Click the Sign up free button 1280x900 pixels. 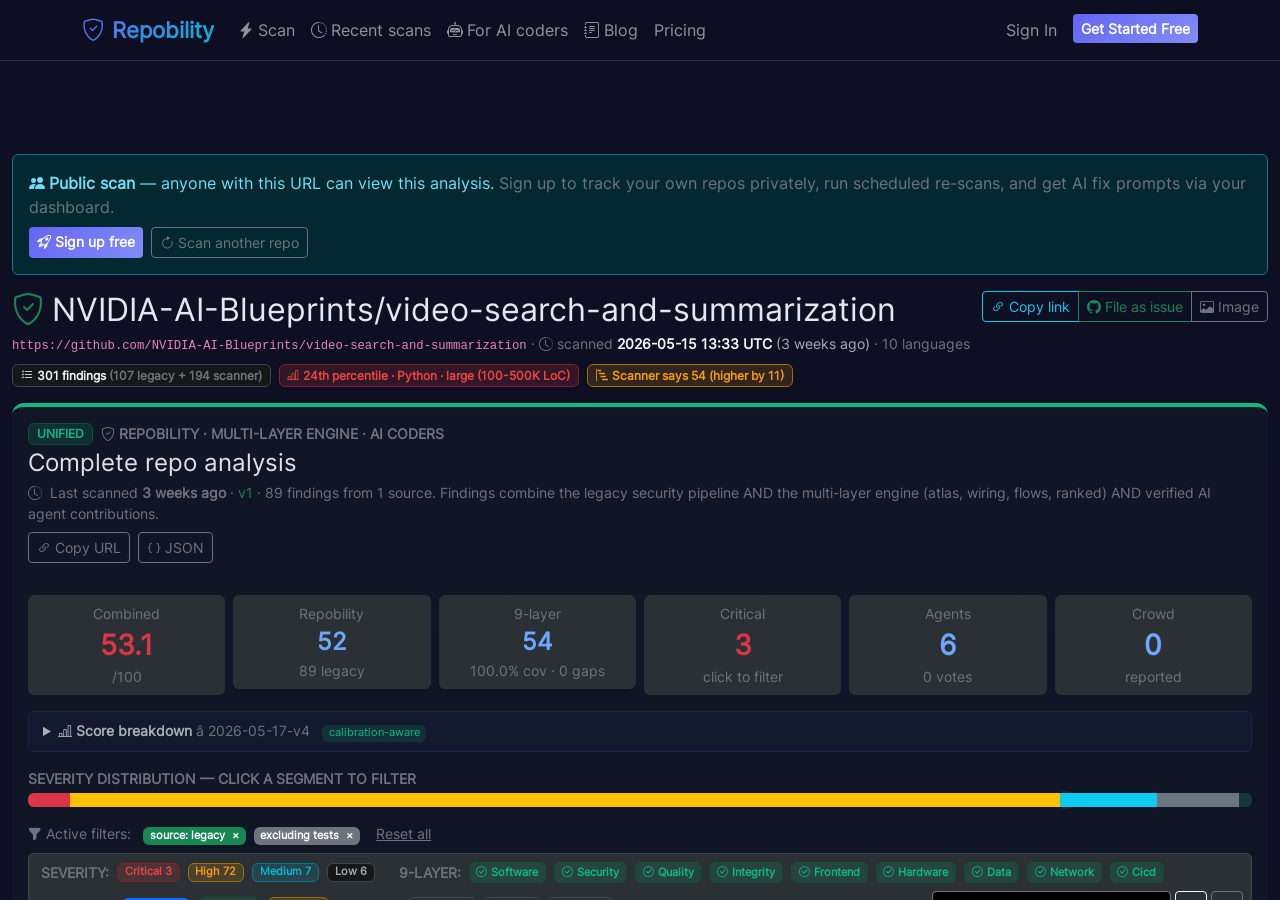(86, 243)
